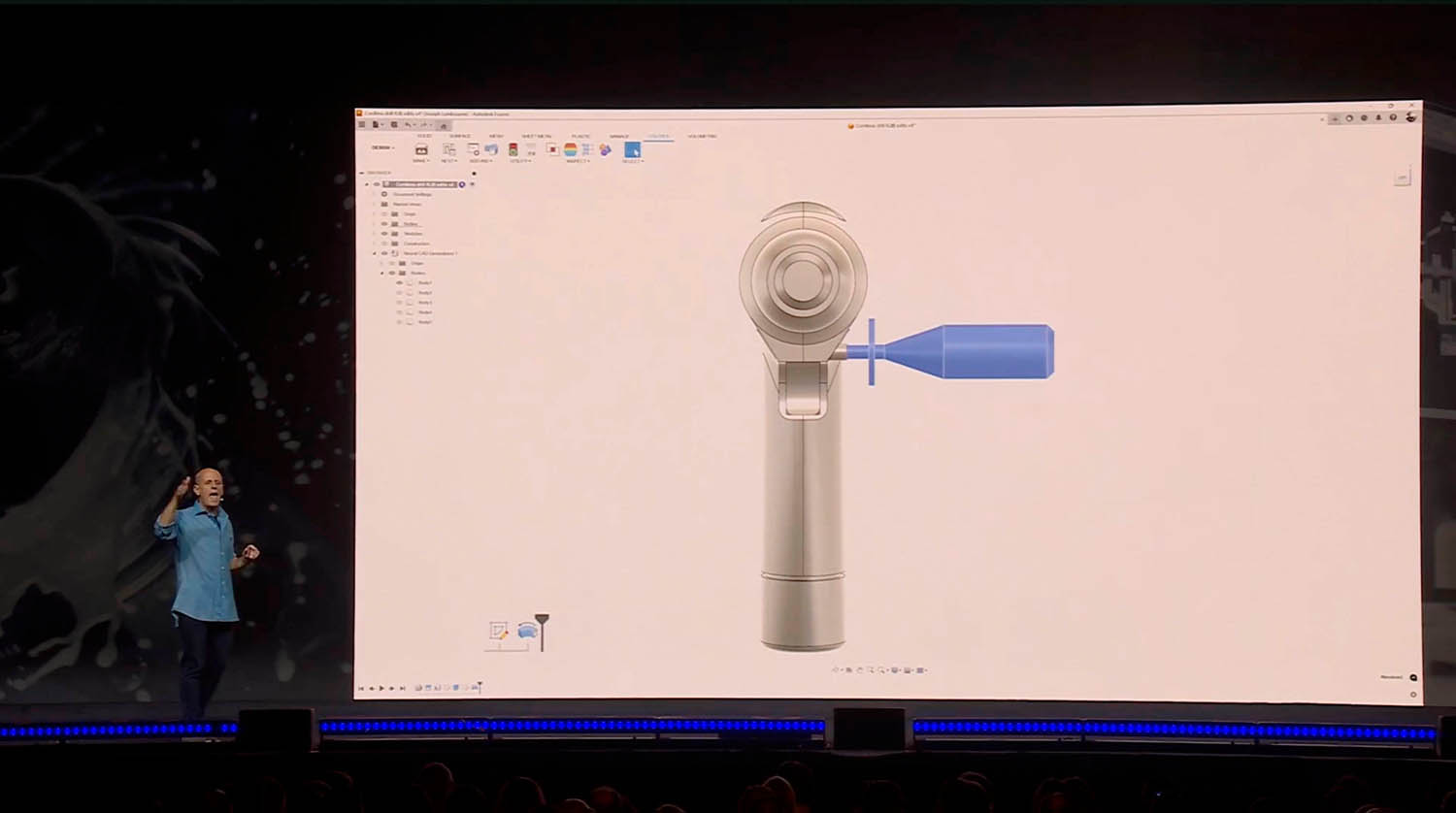Toggle the eye icon for first Body item
The height and width of the screenshot is (813, 1456).
[399, 283]
